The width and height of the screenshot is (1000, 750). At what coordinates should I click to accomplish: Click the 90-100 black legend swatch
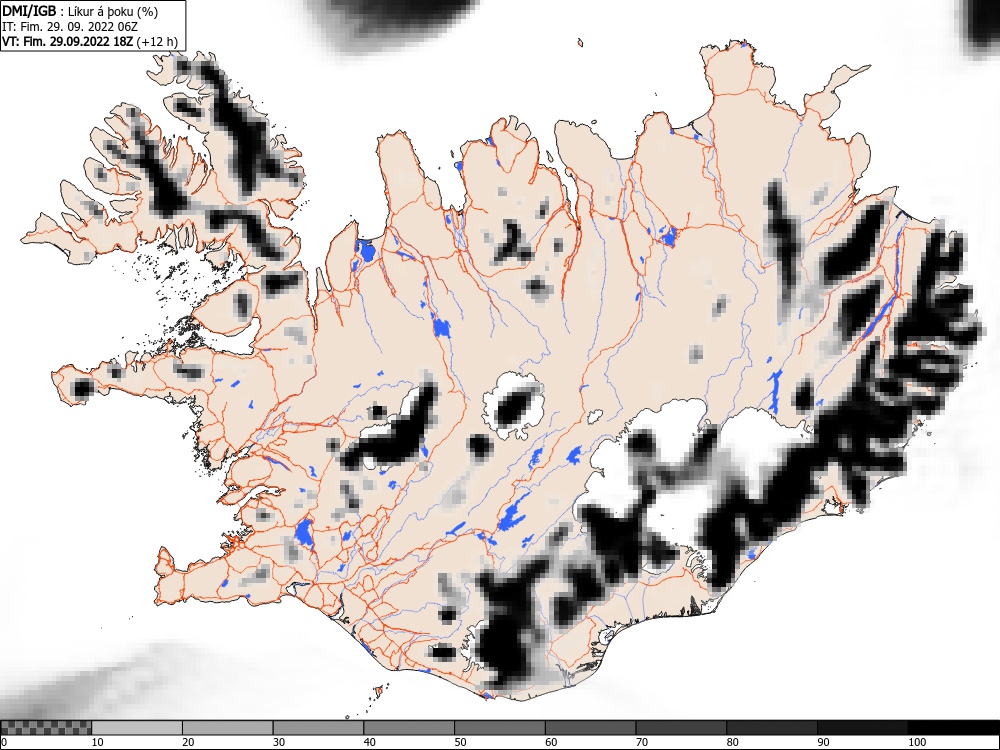pos(862,728)
